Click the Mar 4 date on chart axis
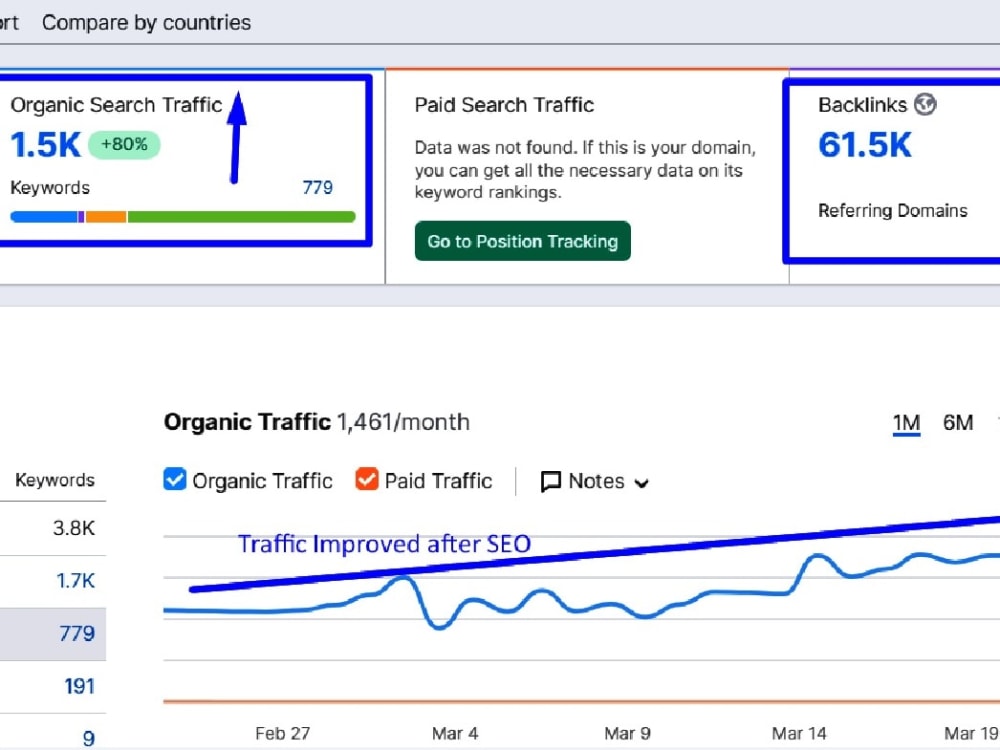 (x=455, y=733)
